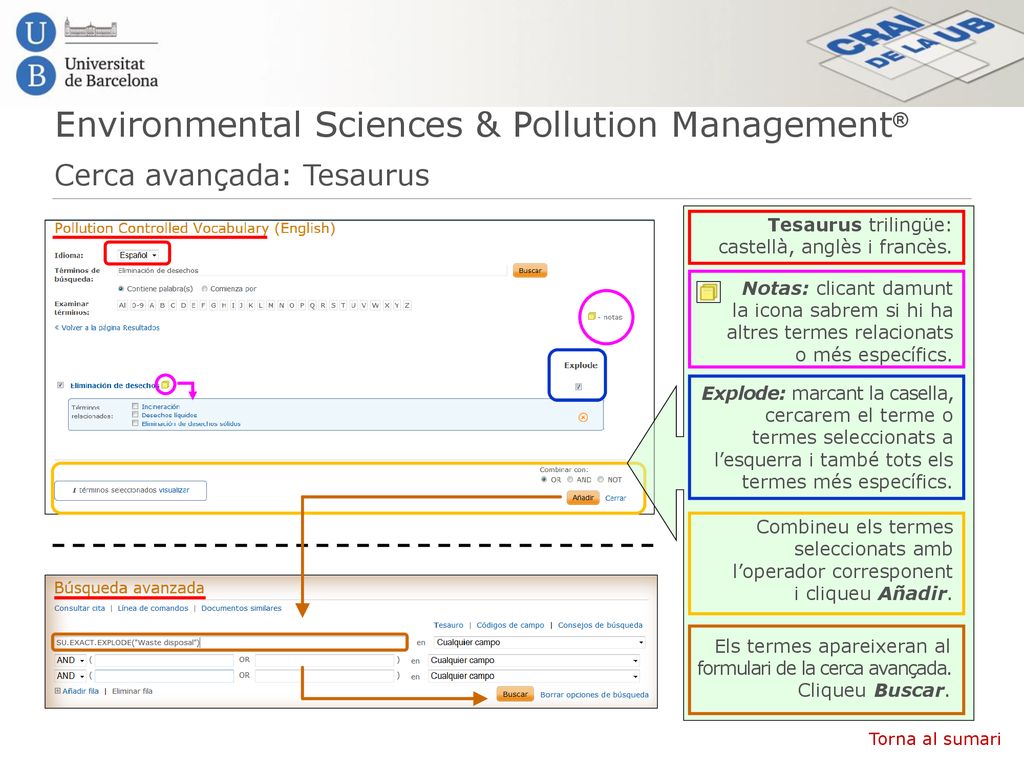Click the Cerrar link
This screenshot has height=768, width=1024.
point(616,498)
